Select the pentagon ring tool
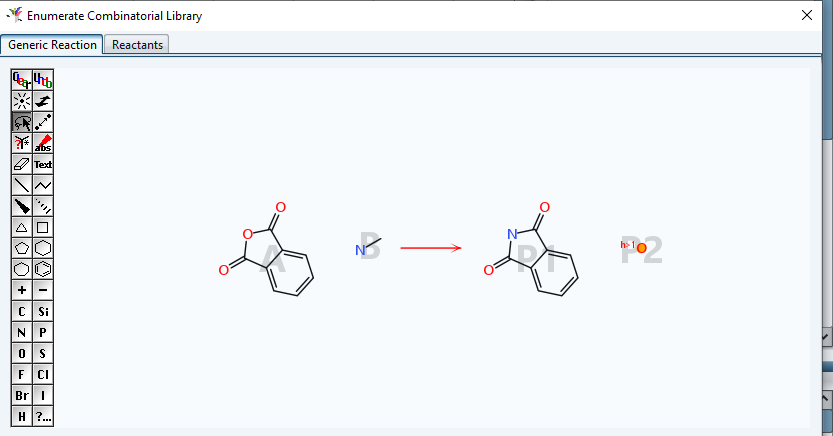Image resolution: width=833 pixels, height=436 pixels. point(21,248)
